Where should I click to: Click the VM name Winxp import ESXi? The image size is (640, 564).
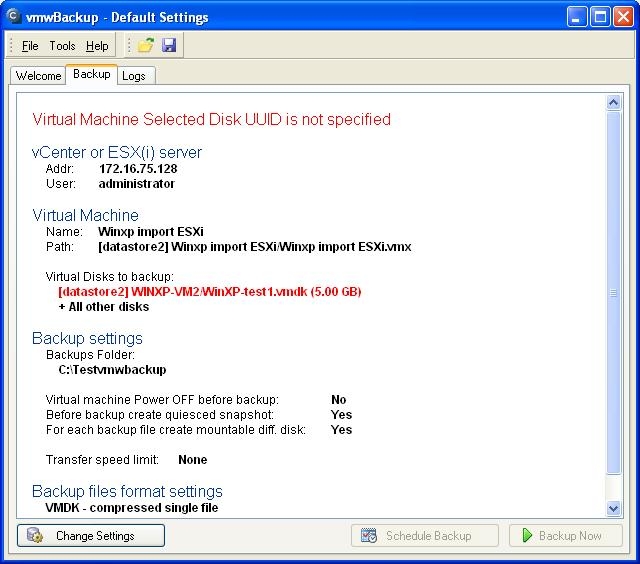(151, 231)
